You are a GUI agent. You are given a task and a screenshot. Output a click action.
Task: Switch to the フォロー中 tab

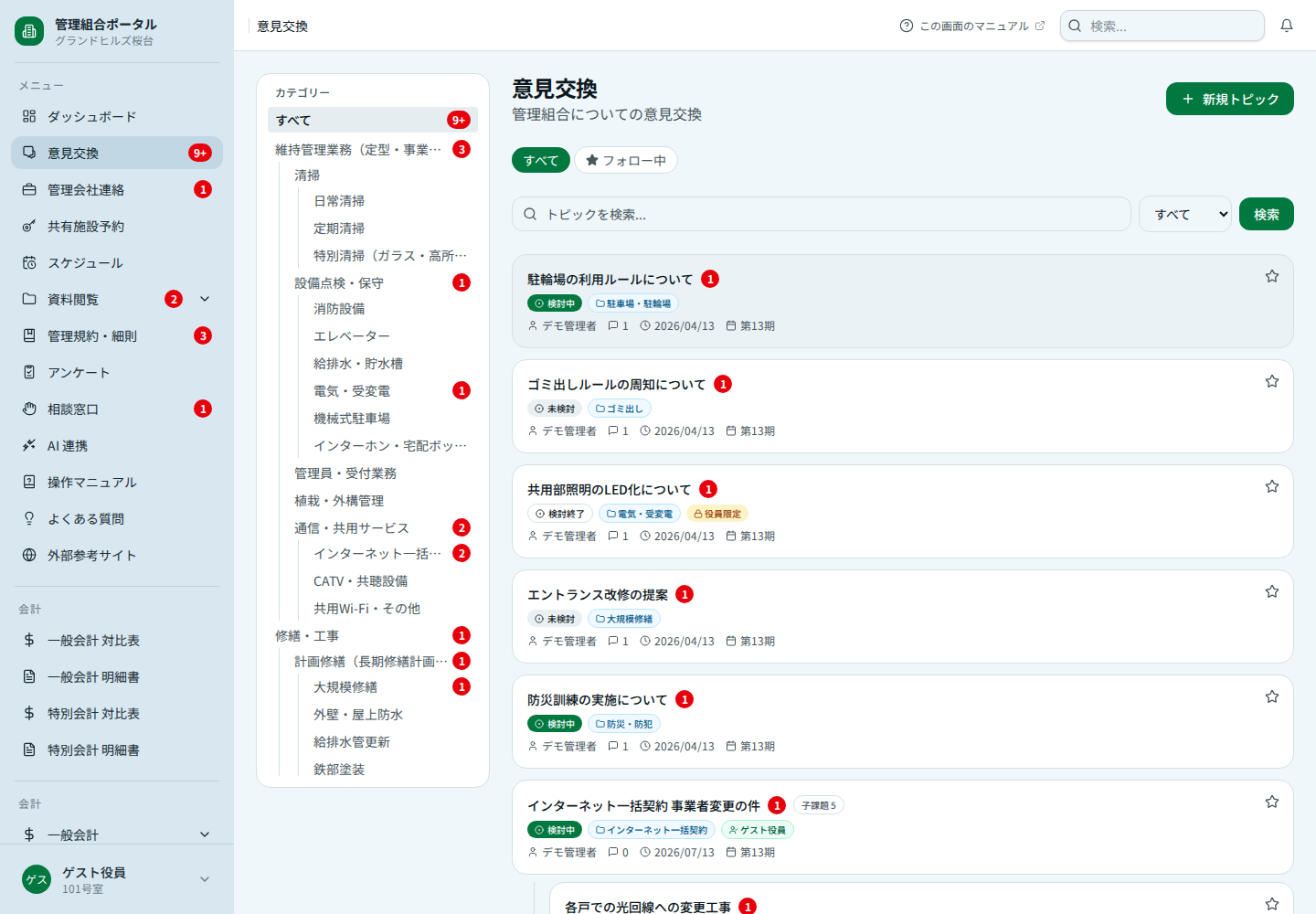tap(626, 160)
